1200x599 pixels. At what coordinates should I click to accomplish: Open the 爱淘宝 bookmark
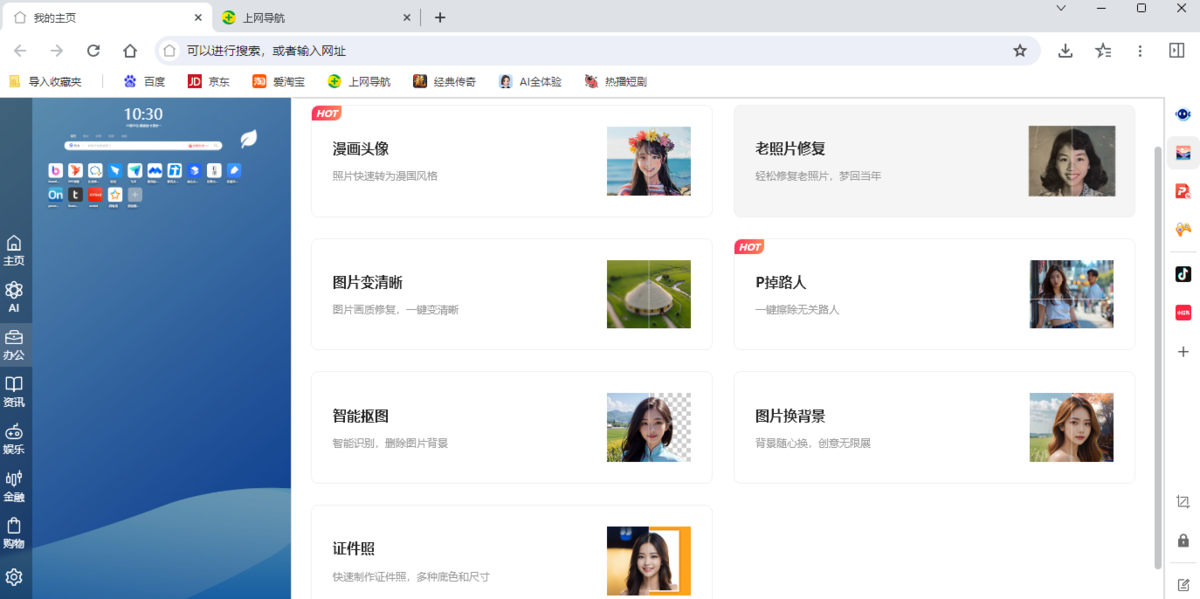click(x=279, y=82)
